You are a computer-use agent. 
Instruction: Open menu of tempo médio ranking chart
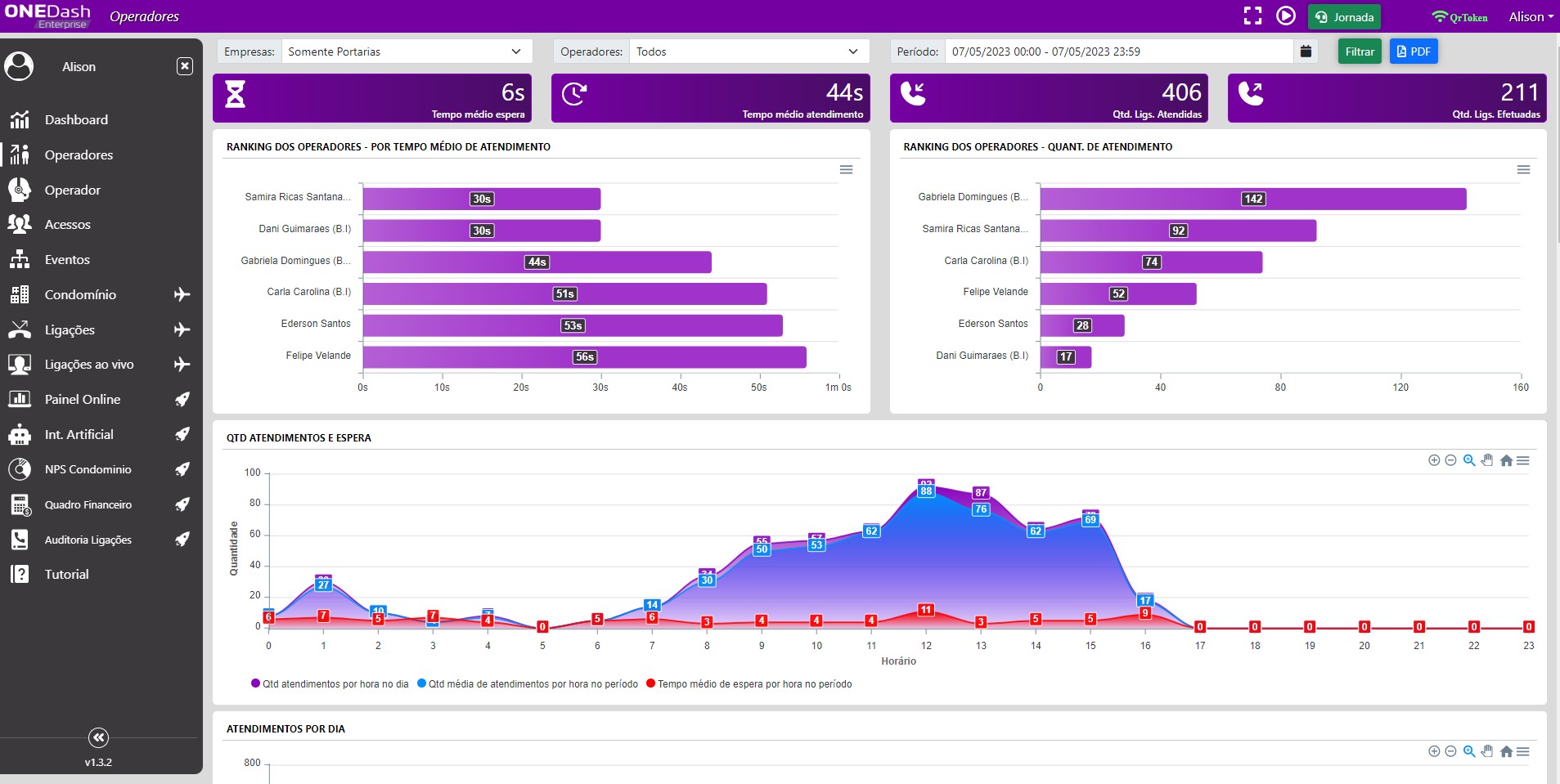coord(847,170)
